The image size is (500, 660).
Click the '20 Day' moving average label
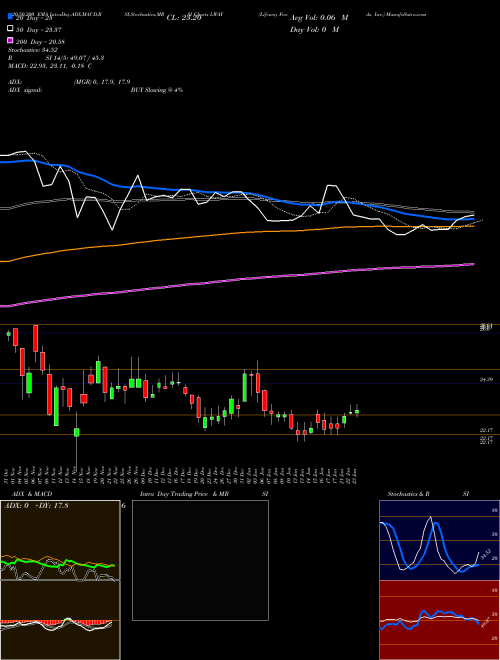click(34, 18)
